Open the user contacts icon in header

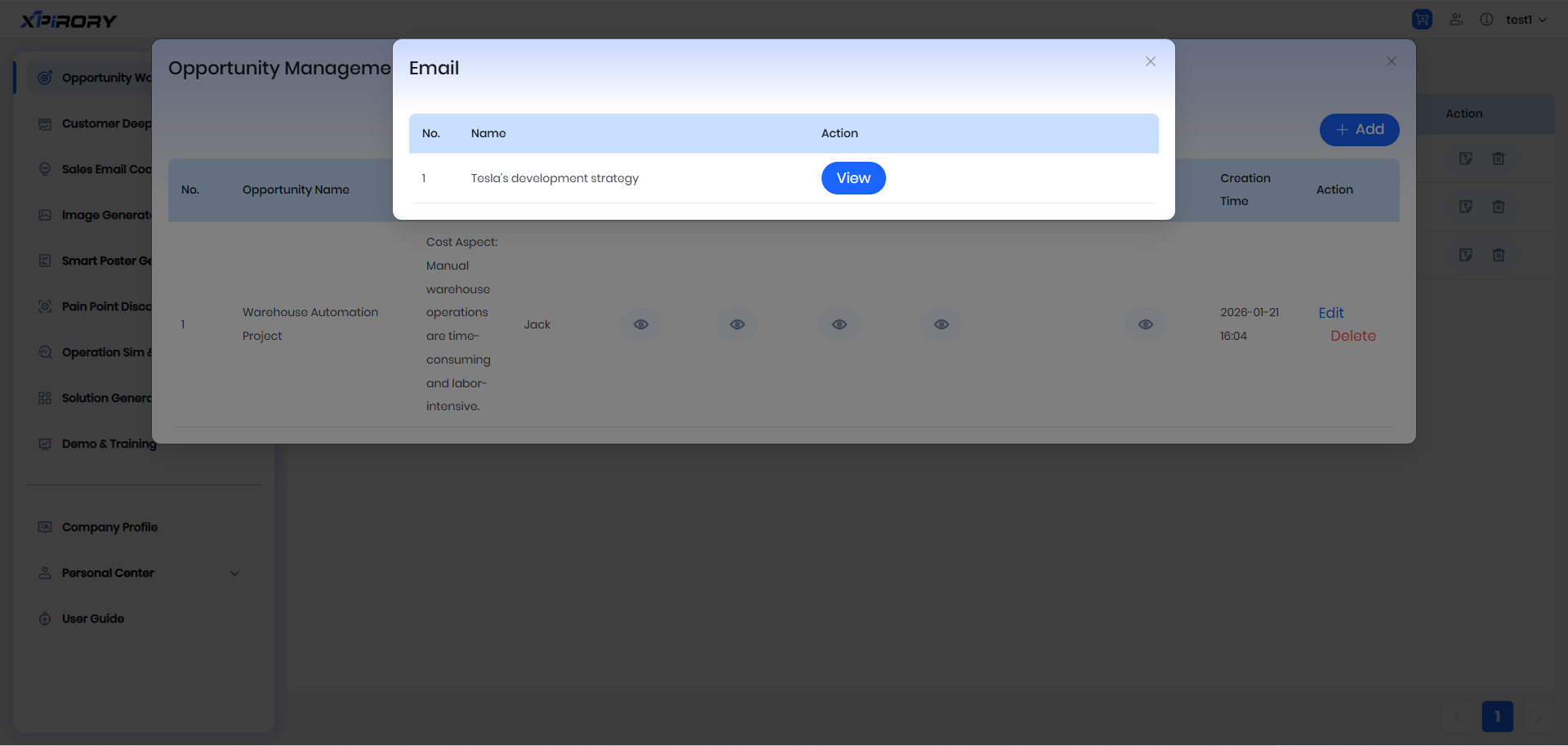[1456, 20]
